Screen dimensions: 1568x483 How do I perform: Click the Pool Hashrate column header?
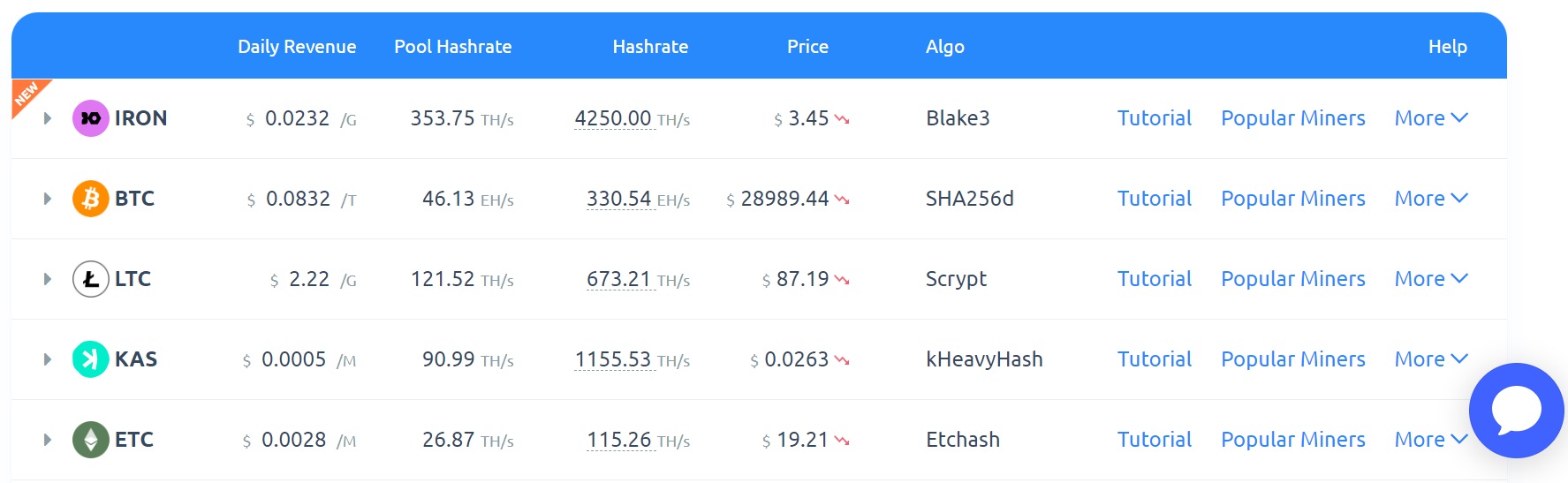(x=452, y=47)
